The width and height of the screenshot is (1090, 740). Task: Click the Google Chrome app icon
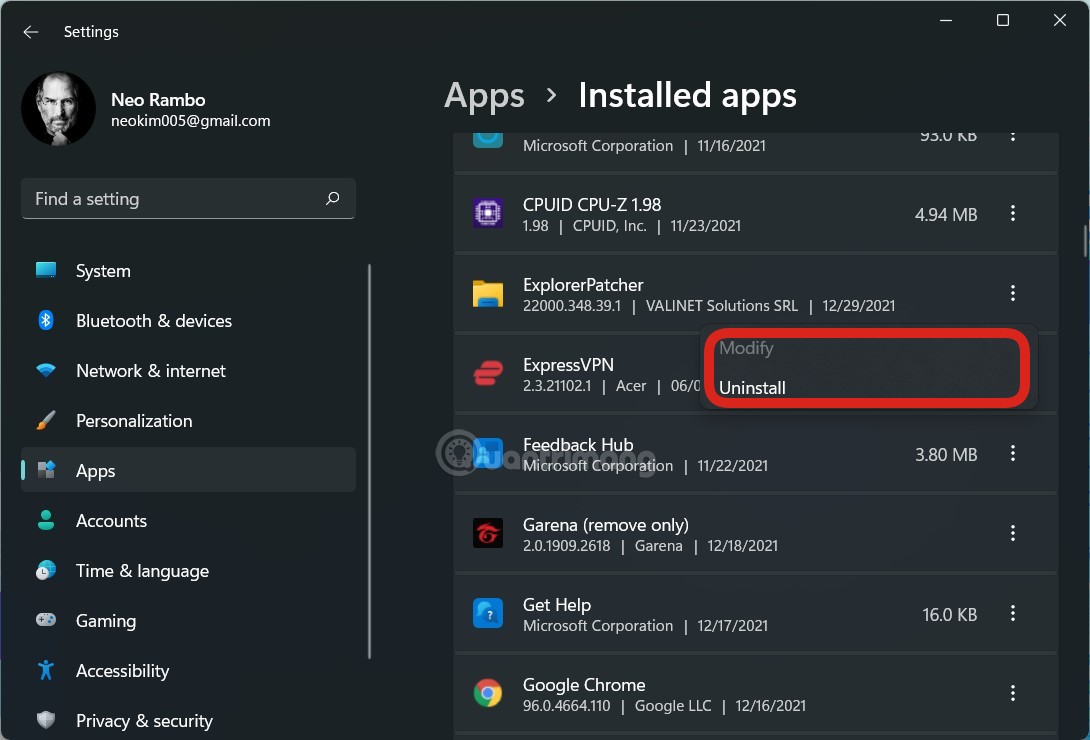point(488,691)
